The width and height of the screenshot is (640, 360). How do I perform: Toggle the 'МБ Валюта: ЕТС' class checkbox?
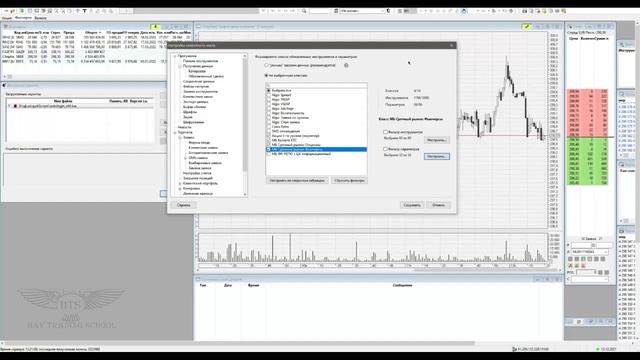(269, 140)
